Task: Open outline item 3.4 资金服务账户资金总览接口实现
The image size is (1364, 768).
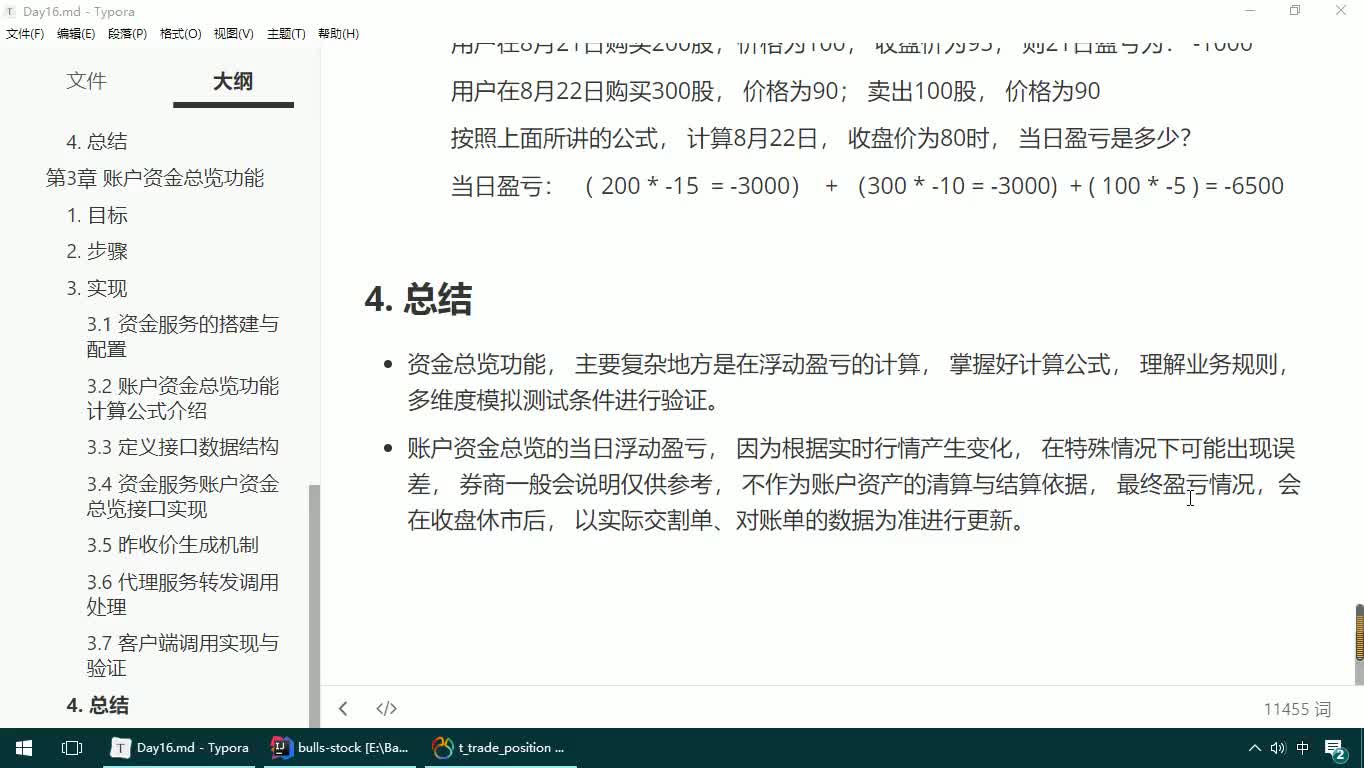Action: 183,496
